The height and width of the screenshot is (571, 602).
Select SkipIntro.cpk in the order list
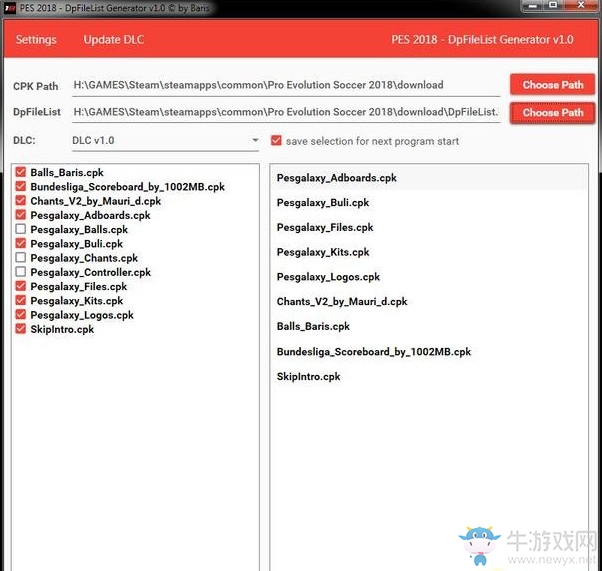coord(429,376)
